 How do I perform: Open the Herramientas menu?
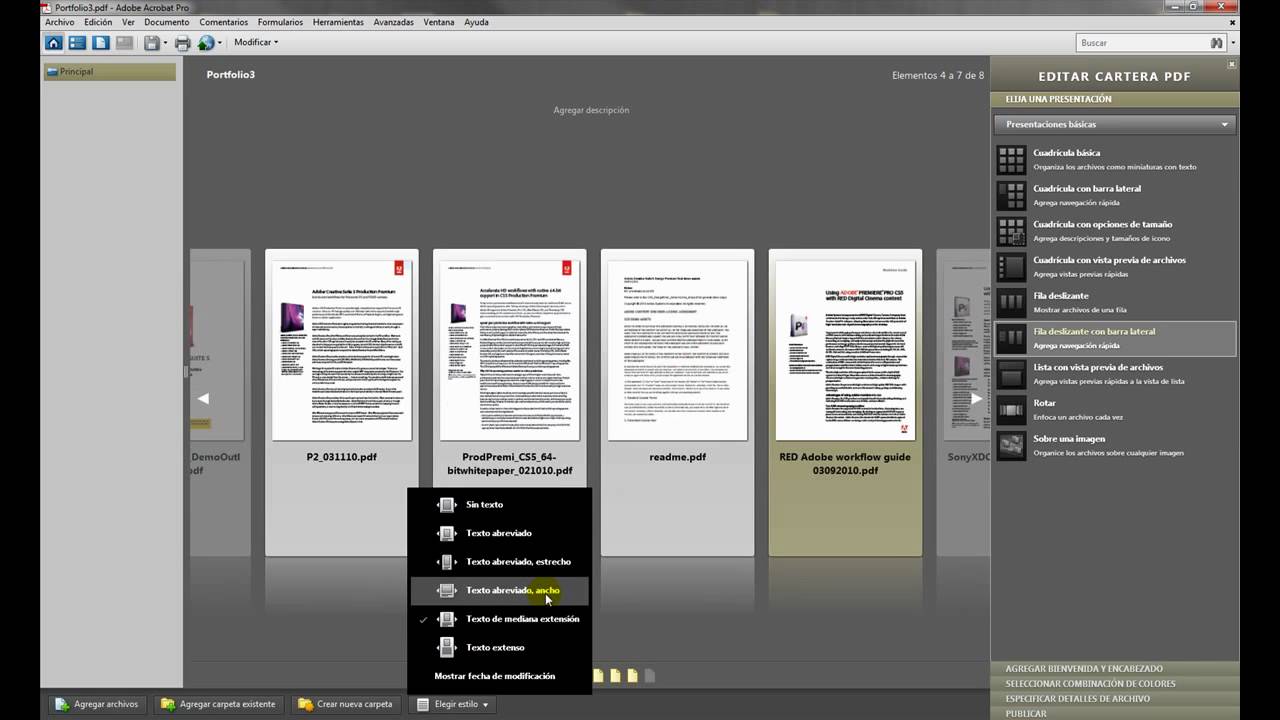point(338,22)
